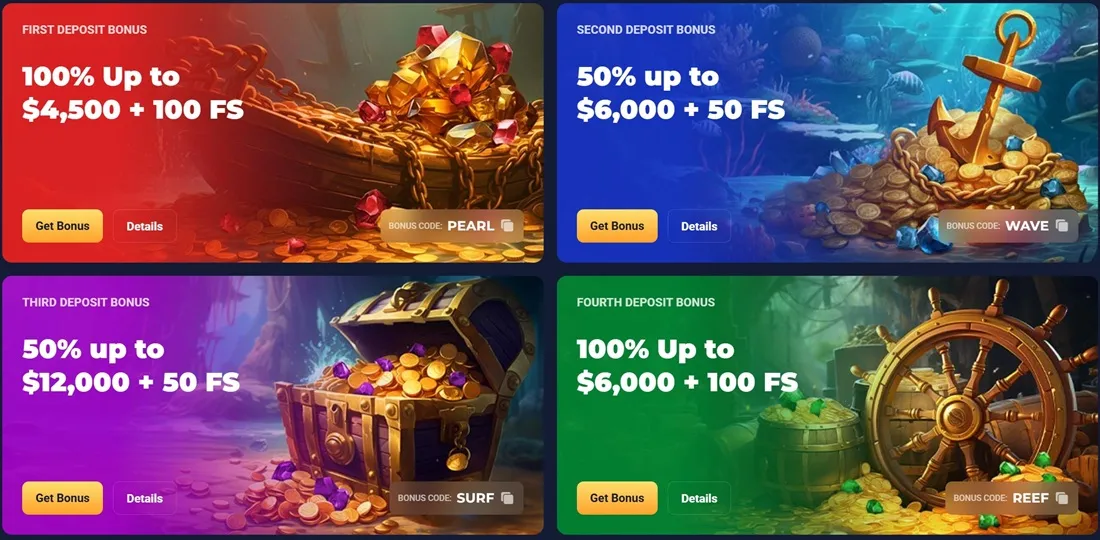Viewport: 1100px width, 540px height.
Task: Get Bonus for first deposit offer
Action: (x=62, y=226)
